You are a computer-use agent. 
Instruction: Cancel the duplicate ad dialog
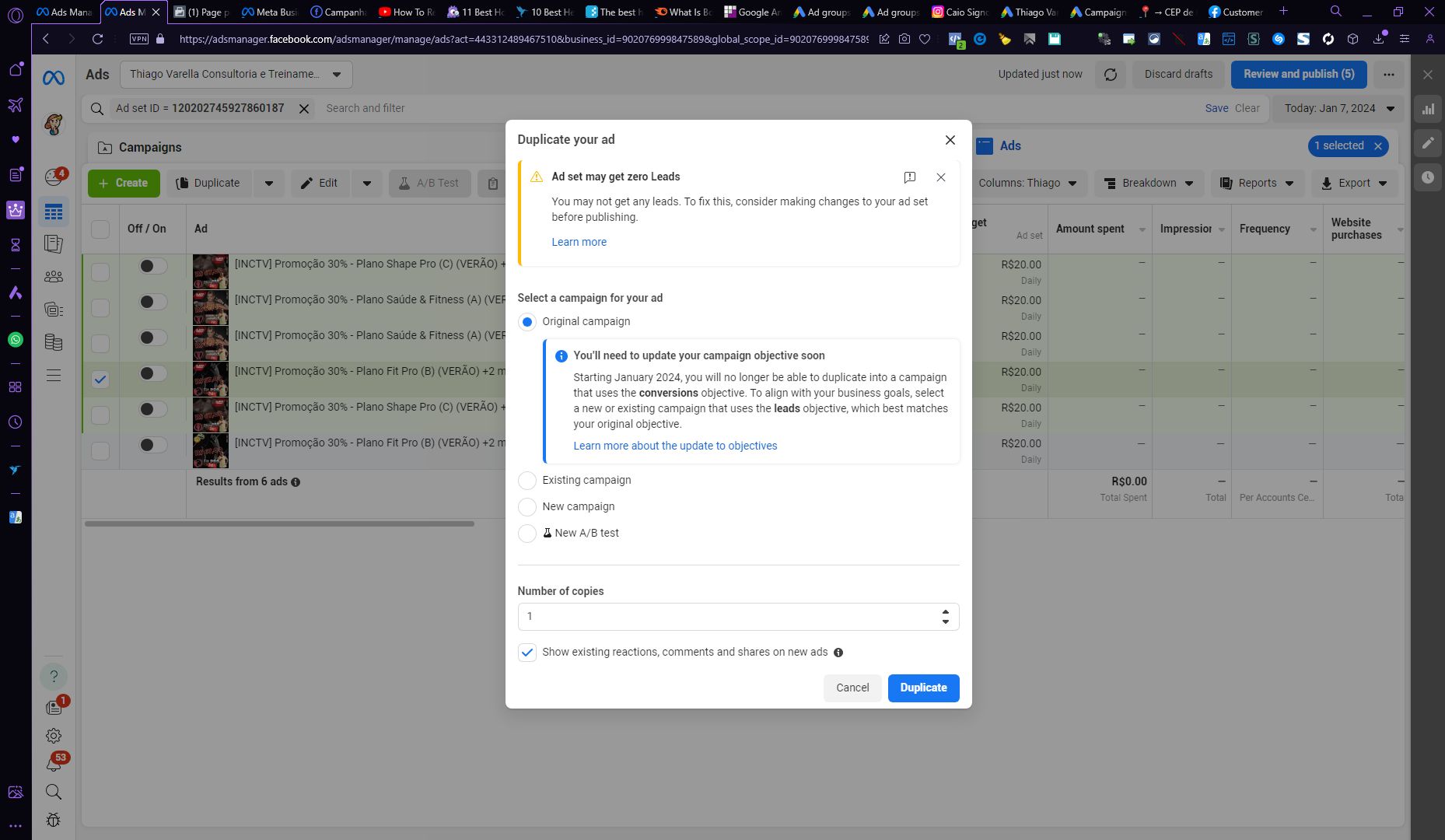[x=852, y=688]
